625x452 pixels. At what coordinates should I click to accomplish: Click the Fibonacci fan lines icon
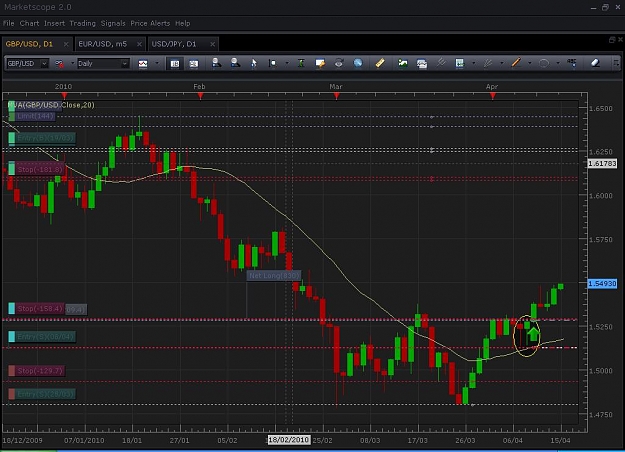pos(487,63)
